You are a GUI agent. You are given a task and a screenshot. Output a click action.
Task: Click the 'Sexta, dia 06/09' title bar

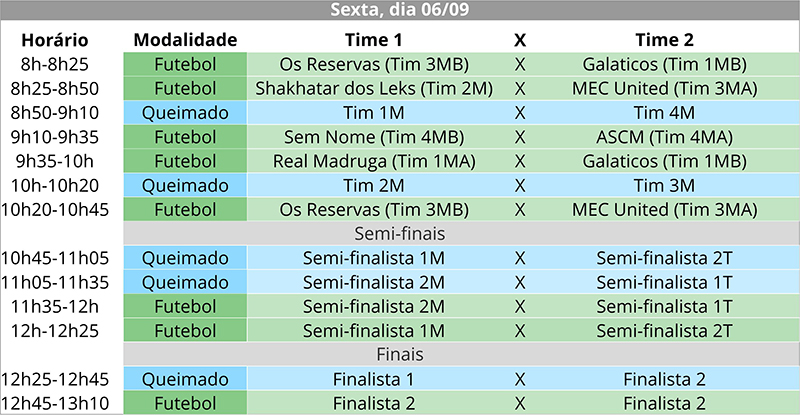coord(400,11)
